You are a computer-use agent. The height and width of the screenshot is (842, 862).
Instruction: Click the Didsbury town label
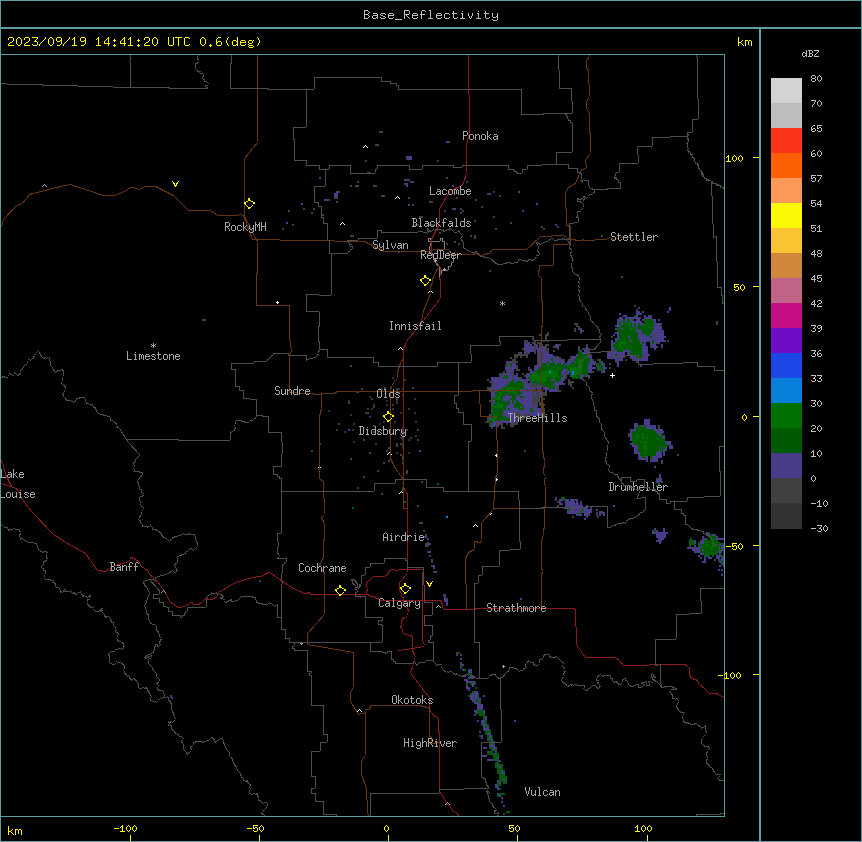(383, 431)
